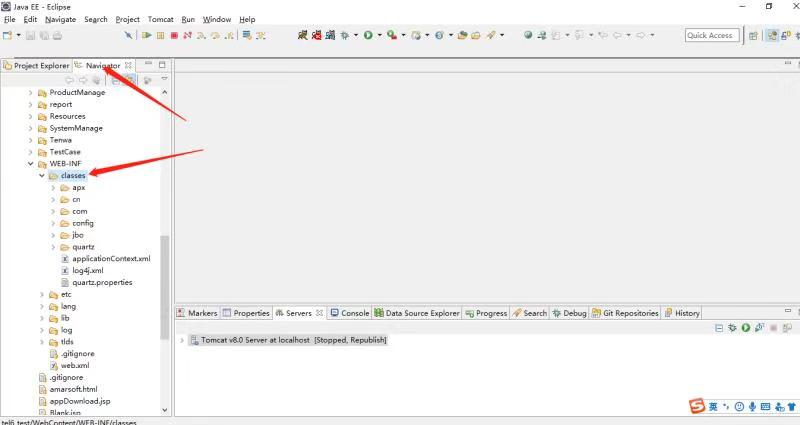Open the Tomcat menu
Image resolution: width=800 pixels, height=425 pixels.
(x=161, y=19)
